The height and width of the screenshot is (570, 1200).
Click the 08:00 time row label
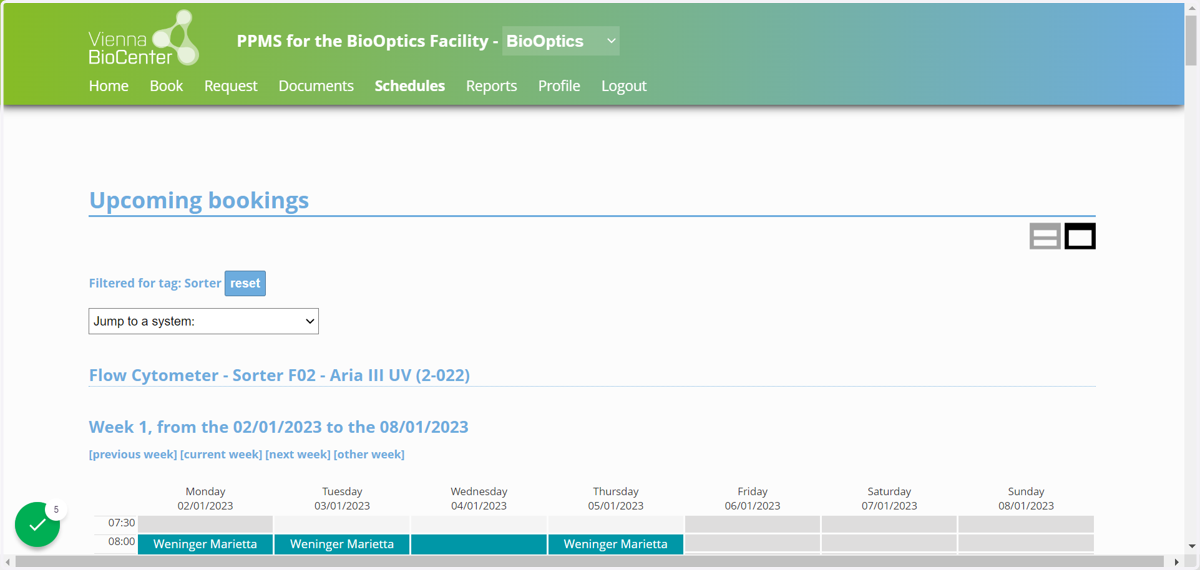click(x=121, y=542)
